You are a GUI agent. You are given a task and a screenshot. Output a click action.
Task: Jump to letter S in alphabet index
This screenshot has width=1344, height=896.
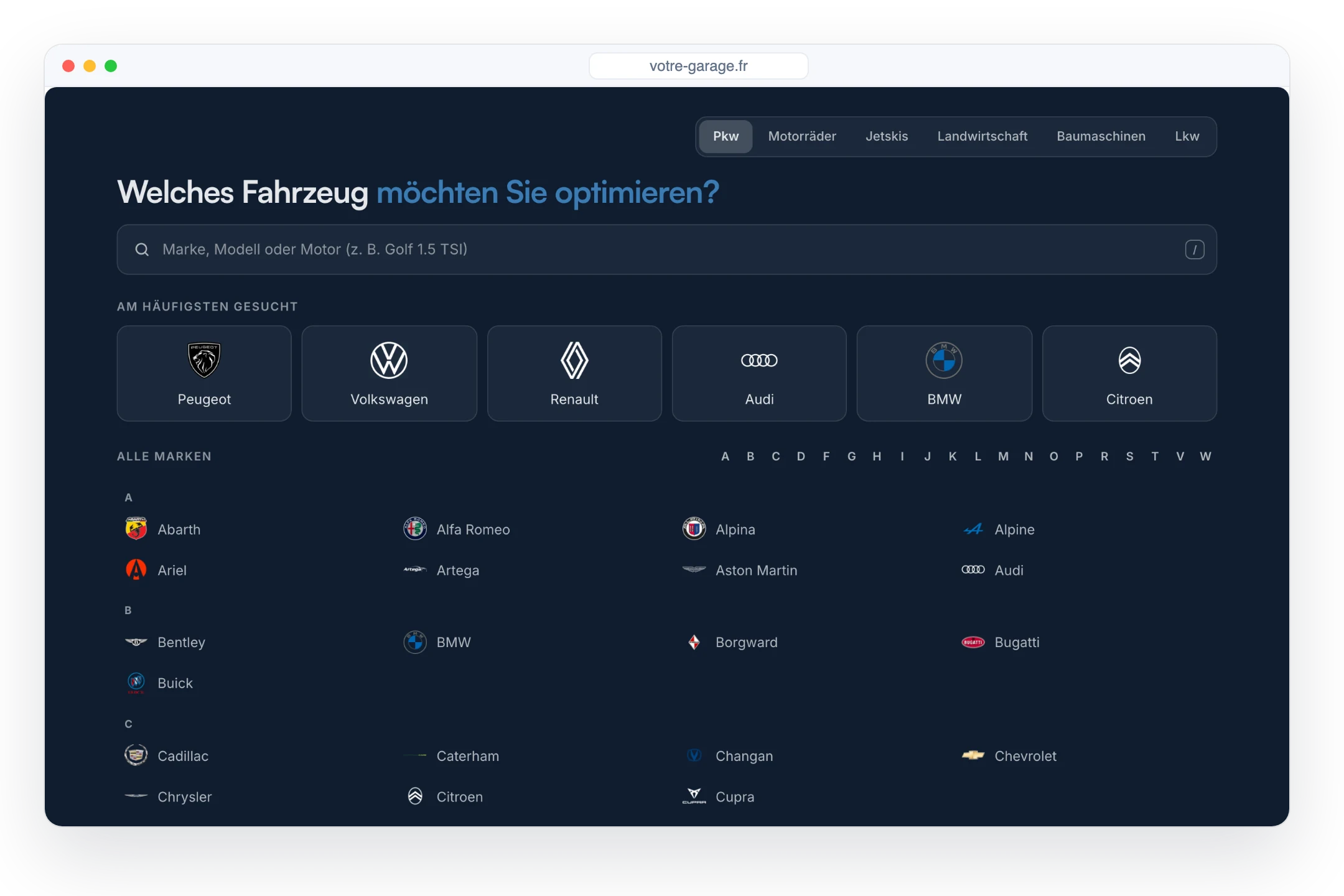tap(1129, 457)
